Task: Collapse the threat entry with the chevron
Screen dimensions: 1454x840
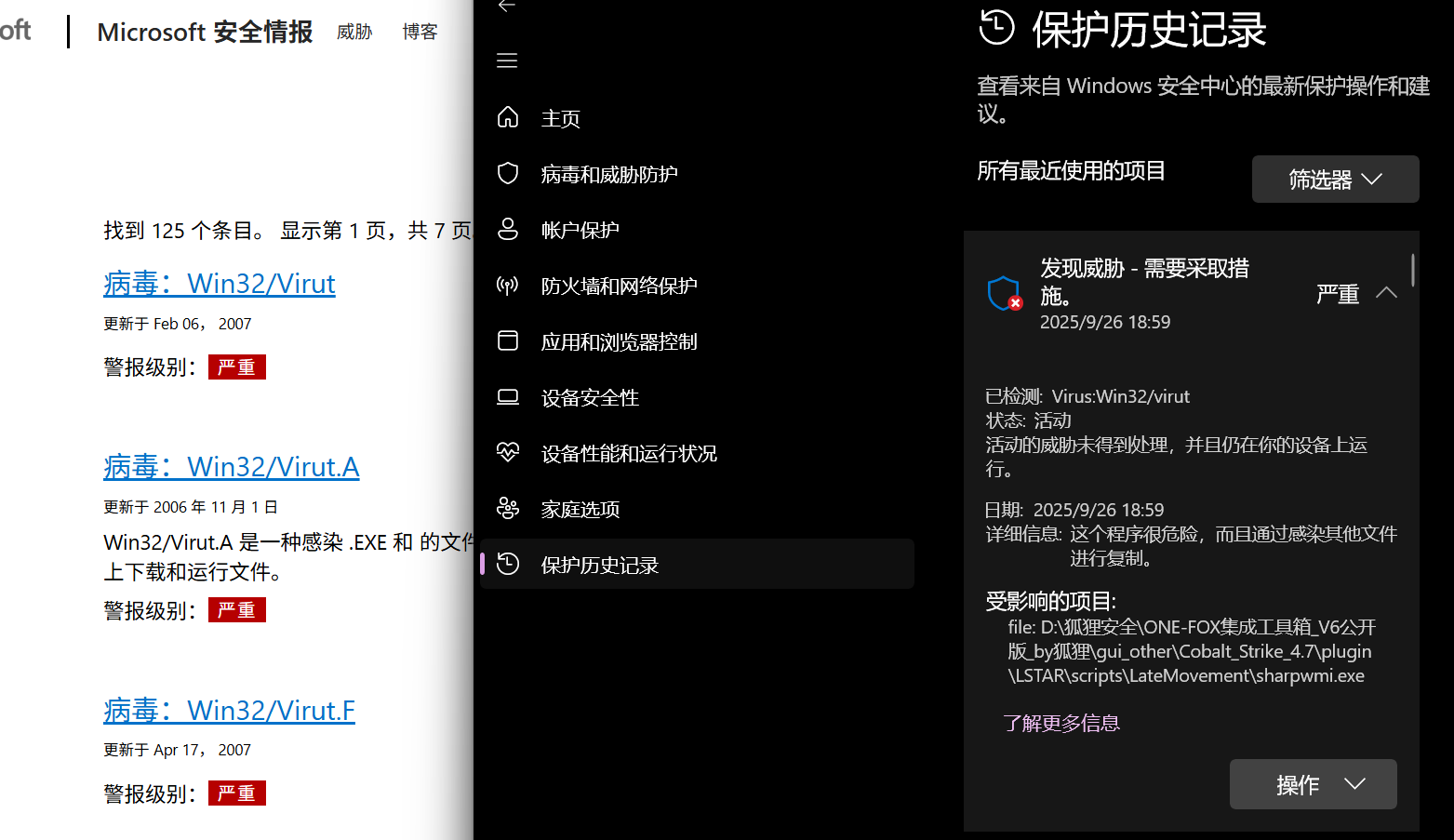Action: (1386, 293)
